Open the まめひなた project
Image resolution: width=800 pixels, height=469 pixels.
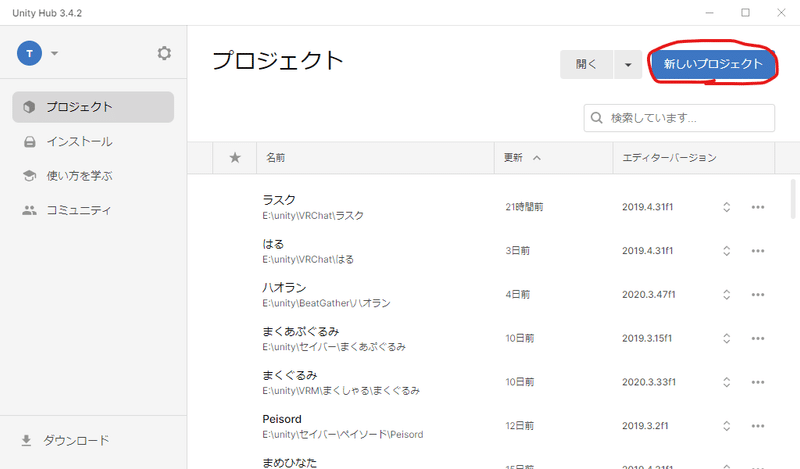pos(289,463)
